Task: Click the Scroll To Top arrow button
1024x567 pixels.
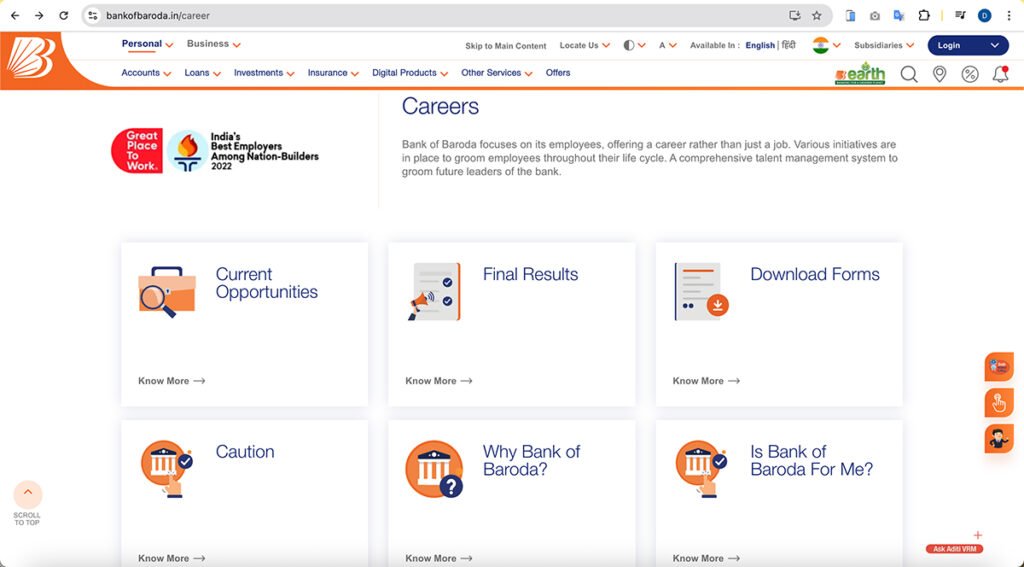Action: click(27, 494)
